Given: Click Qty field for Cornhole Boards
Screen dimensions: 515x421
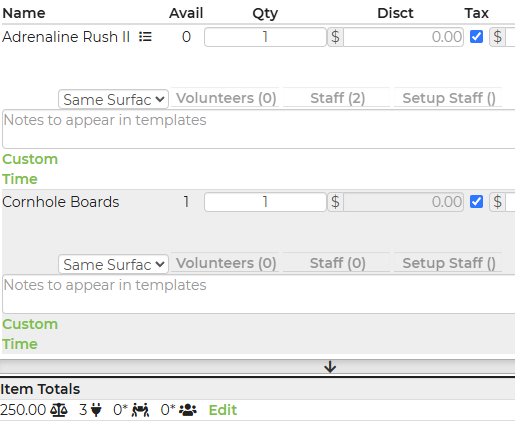Looking at the screenshot, I should pos(265,202).
